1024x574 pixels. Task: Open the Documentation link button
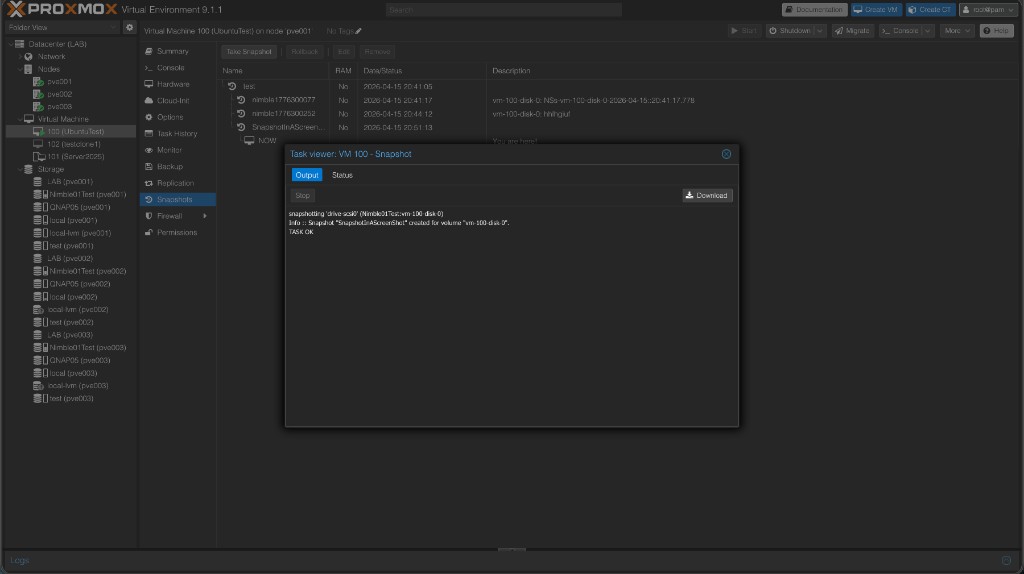point(814,10)
